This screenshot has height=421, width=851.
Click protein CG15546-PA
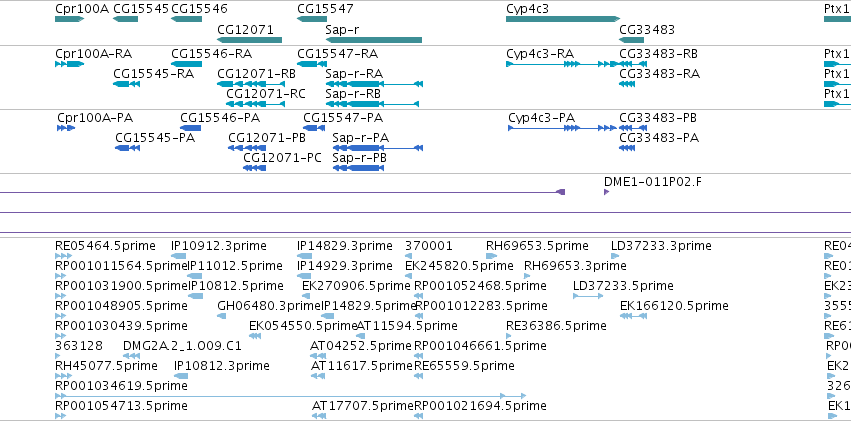[190, 128]
